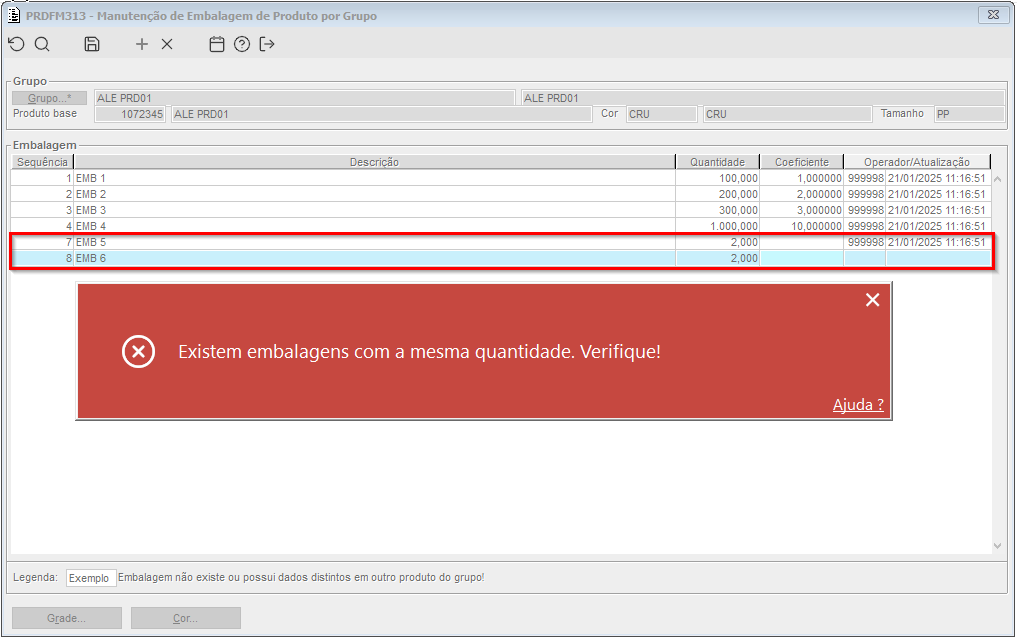The height and width of the screenshot is (638, 1017).
Task: Add a new row with plus icon
Action: tap(141, 44)
